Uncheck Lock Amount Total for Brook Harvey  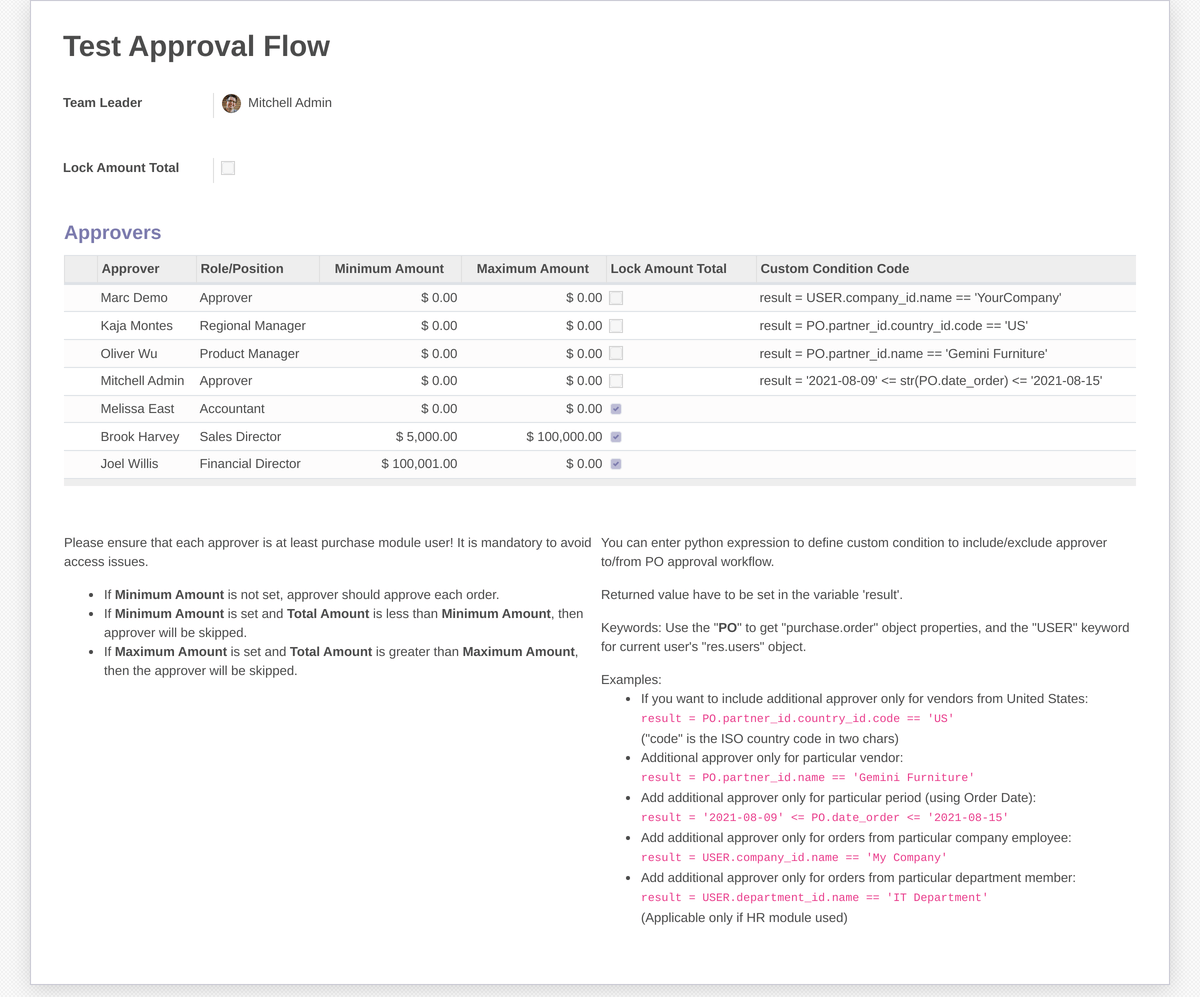[x=615, y=436]
